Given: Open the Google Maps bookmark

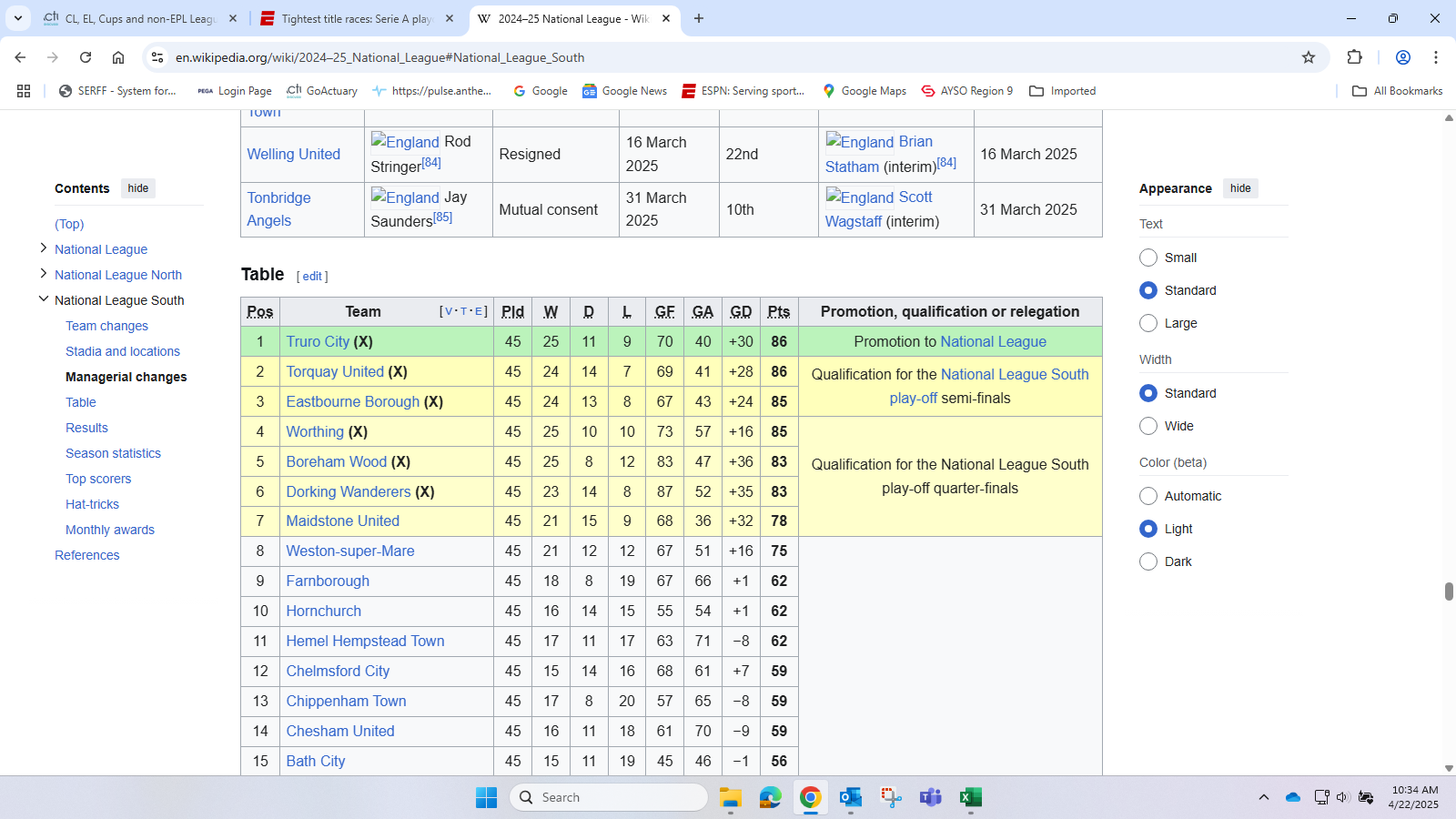Looking at the screenshot, I should pyautogui.click(x=864, y=91).
